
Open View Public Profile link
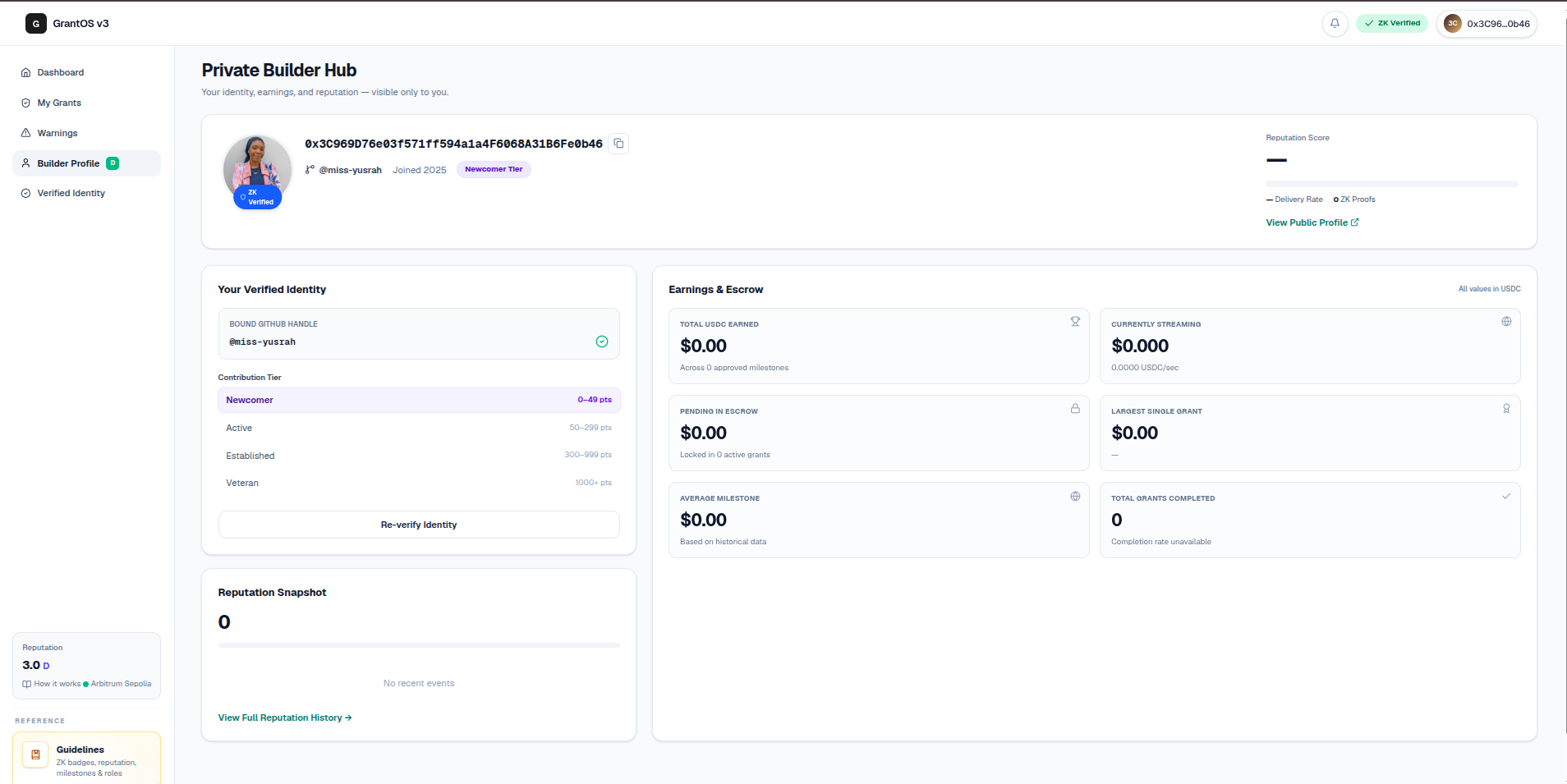pos(1312,222)
